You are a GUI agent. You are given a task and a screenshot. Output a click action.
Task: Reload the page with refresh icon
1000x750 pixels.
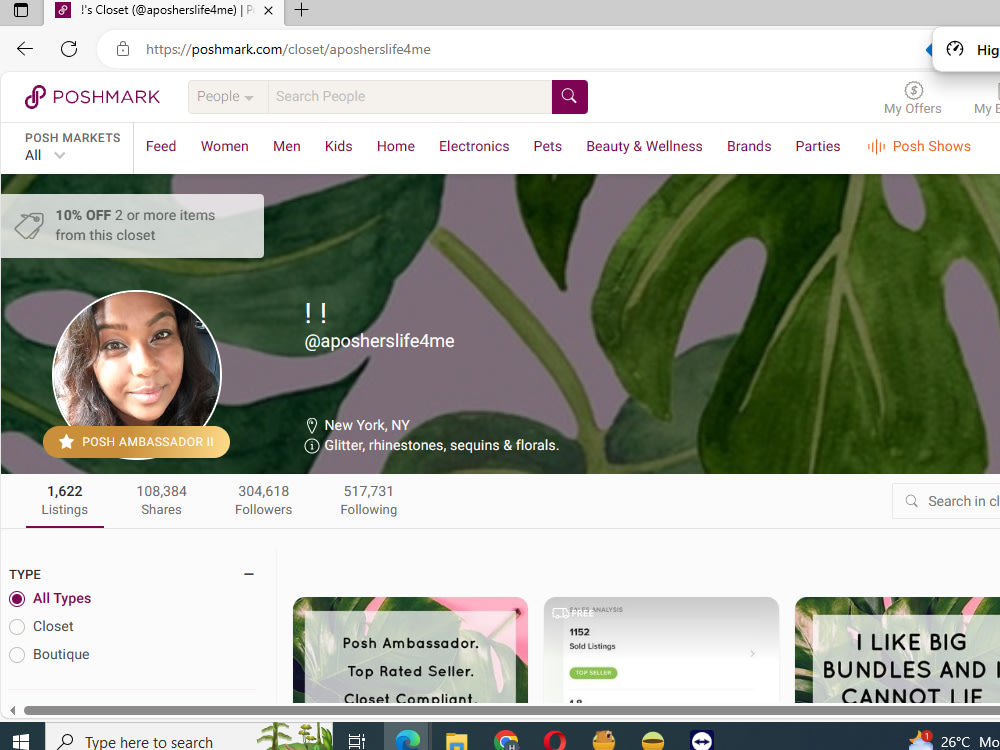click(x=69, y=49)
